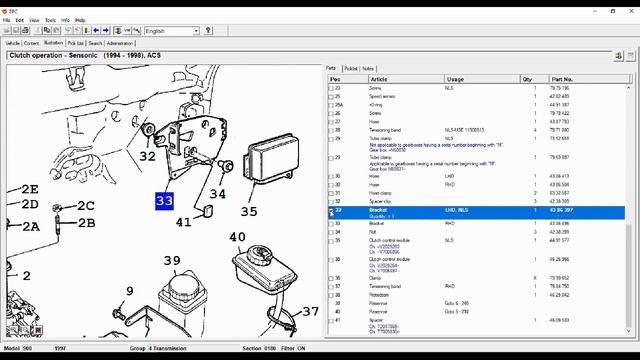Click callout number 40 in the illustration
The width and height of the screenshot is (640, 360).
pos(237,237)
